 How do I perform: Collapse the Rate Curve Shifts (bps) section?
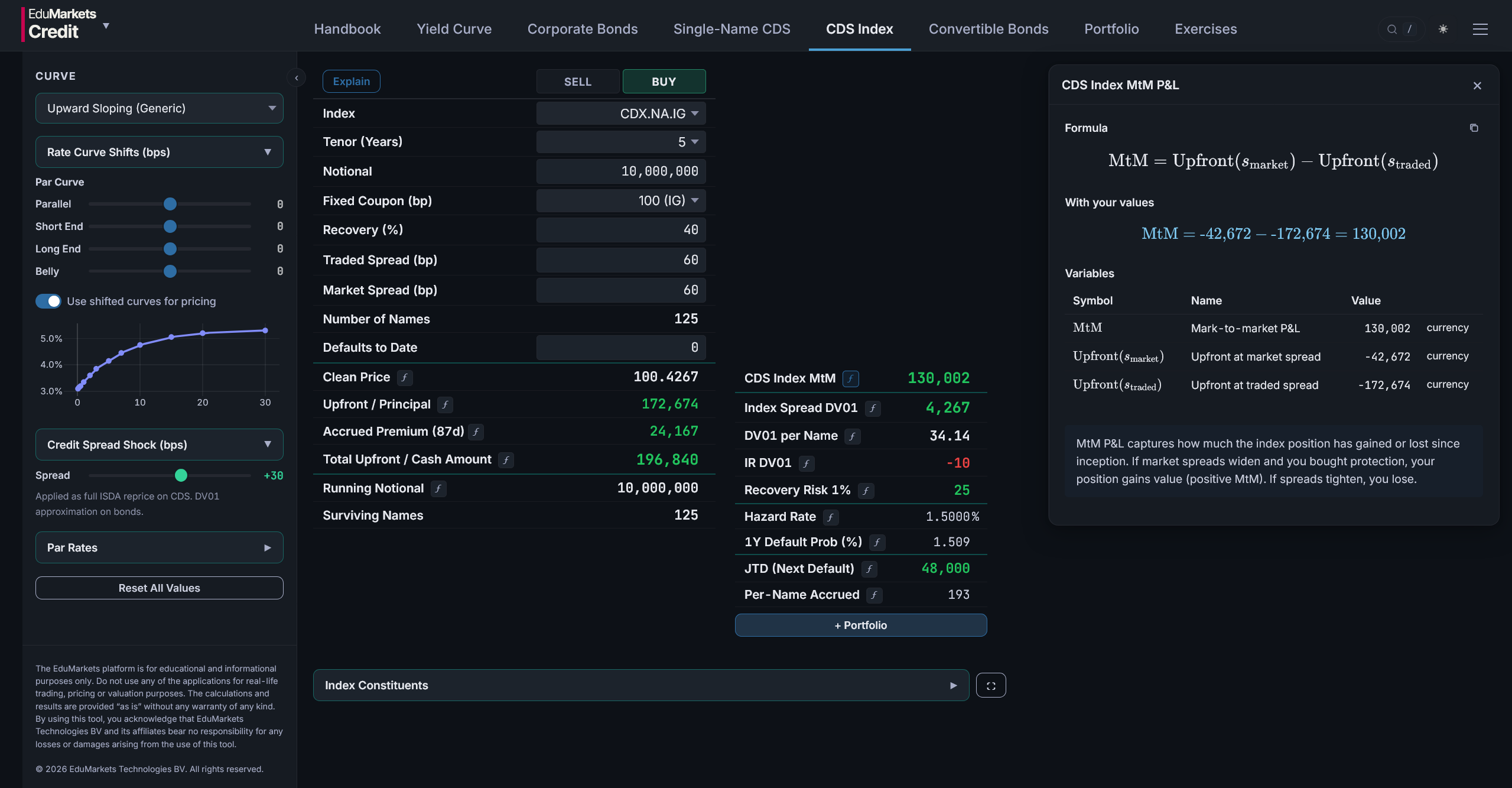(x=160, y=153)
